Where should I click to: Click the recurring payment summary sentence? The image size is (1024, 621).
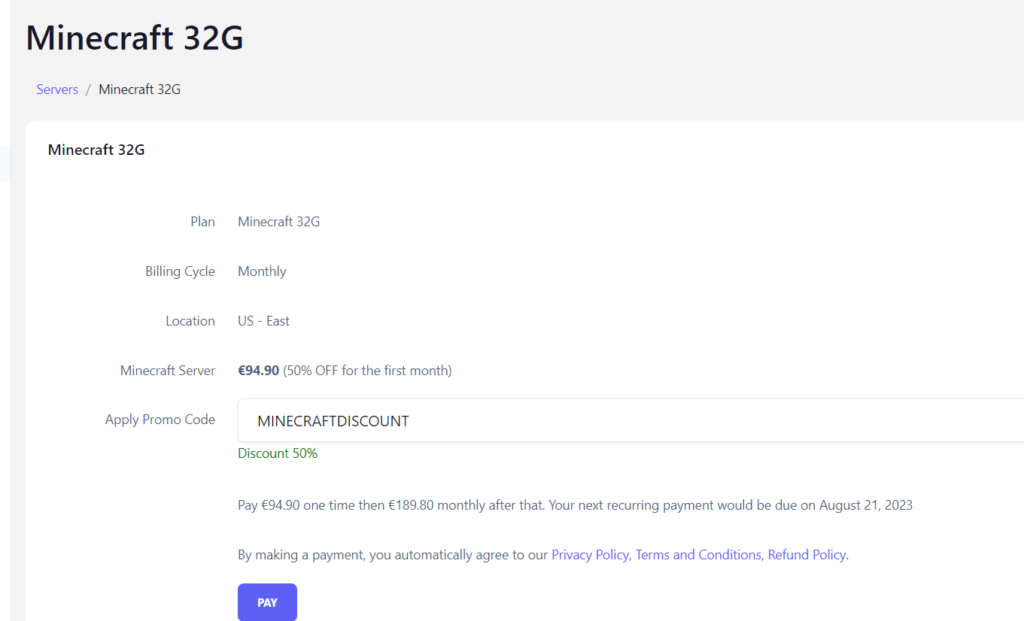coord(574,505)
